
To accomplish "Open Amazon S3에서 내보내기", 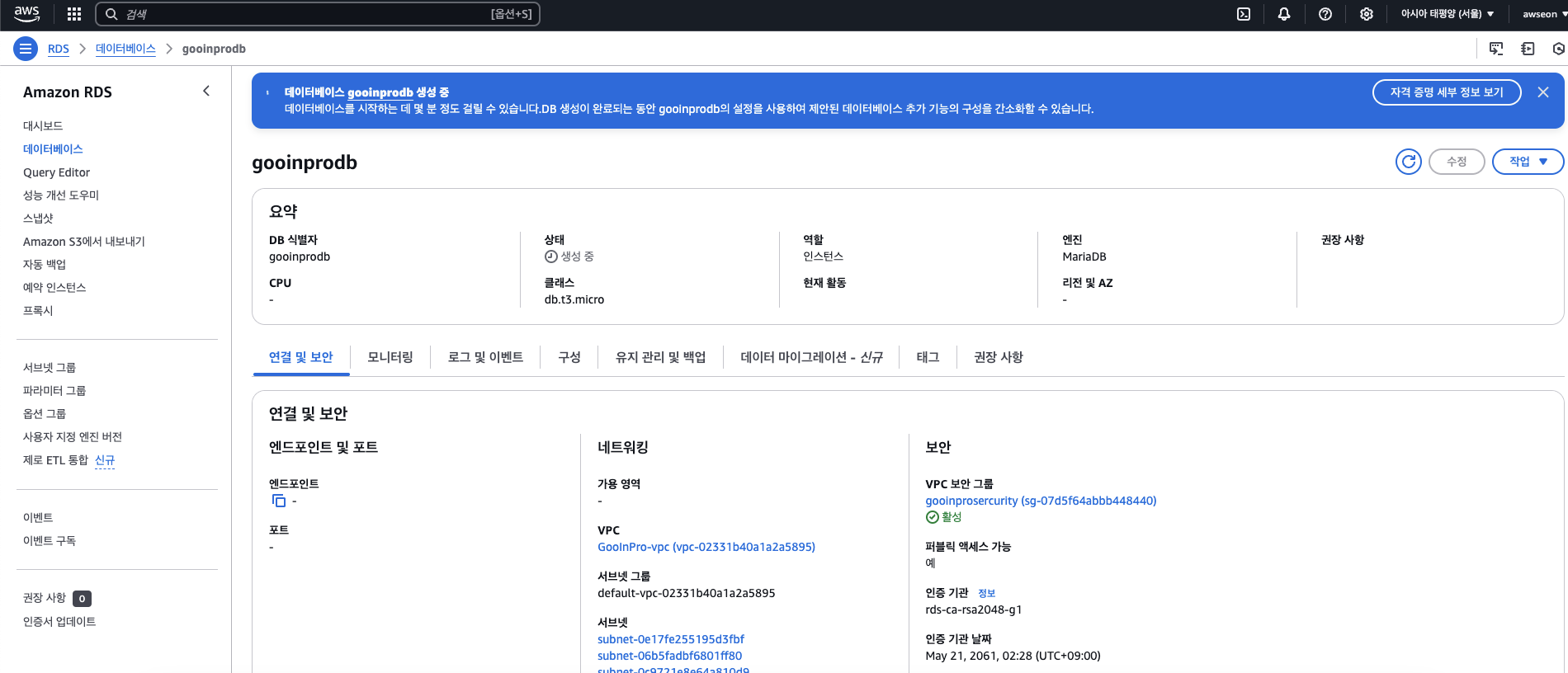I will (x=84, y=242).
